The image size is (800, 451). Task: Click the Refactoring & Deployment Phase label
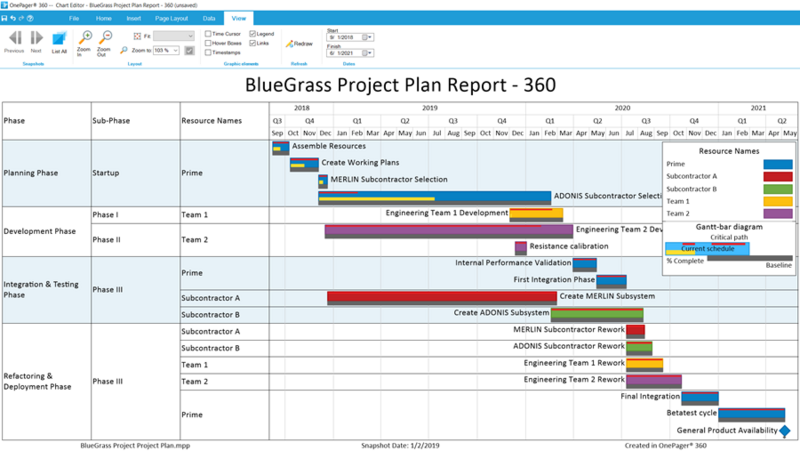pos(37,381)
